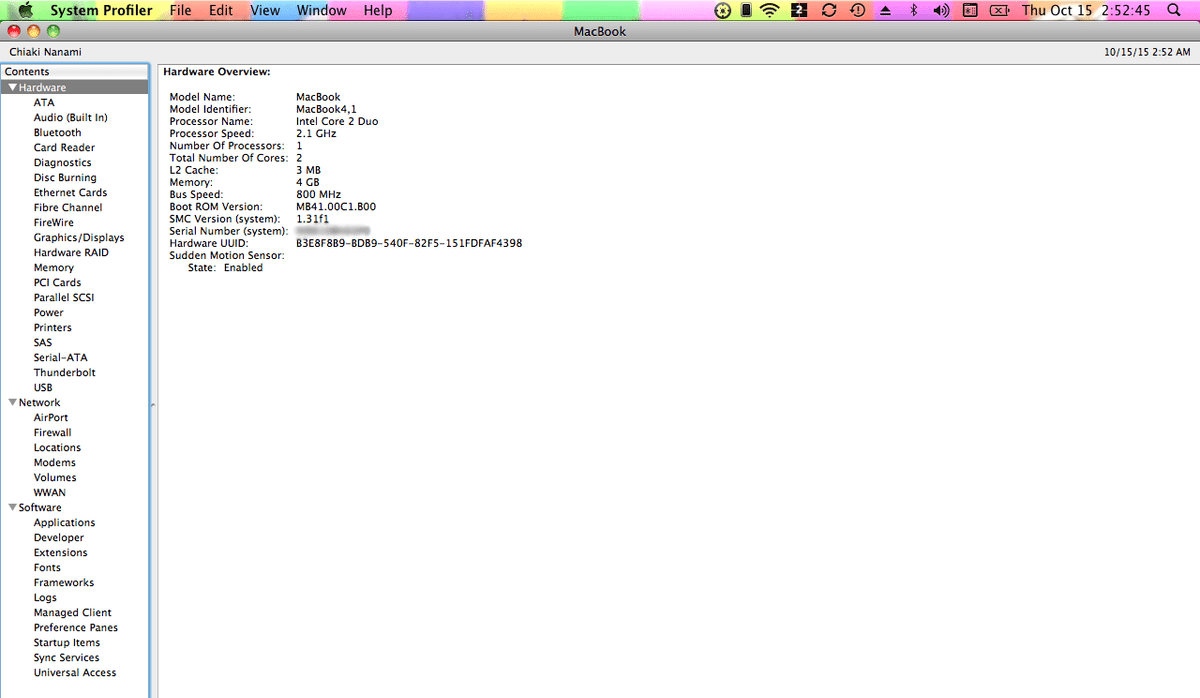Screen dimensions: 1200x698
Task: Click the sync arrows menu bar icon
Action: click(x=828, y=10)
